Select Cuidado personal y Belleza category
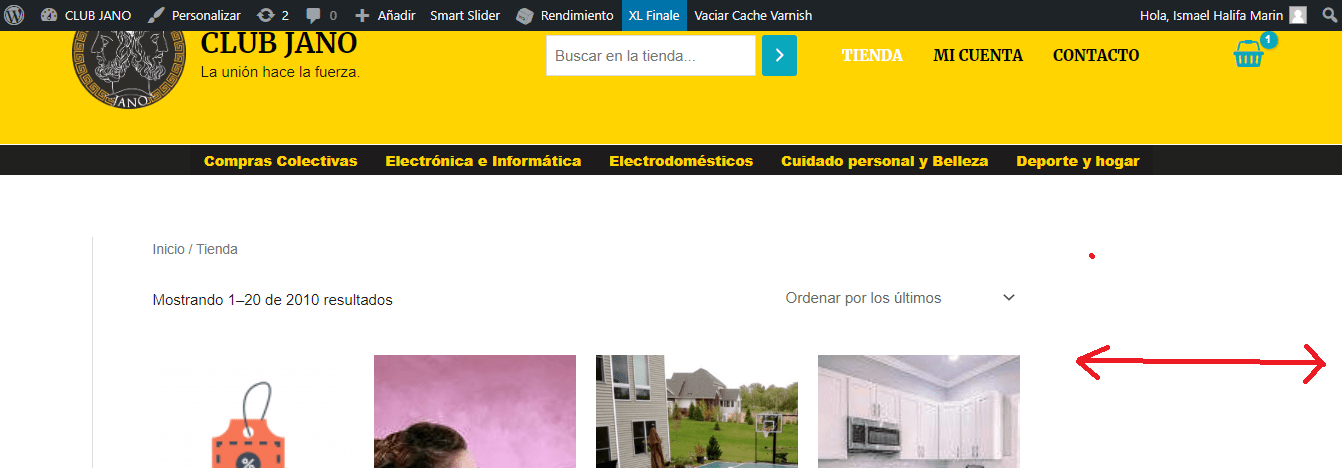1342x468 pixels. pos(885,161)
